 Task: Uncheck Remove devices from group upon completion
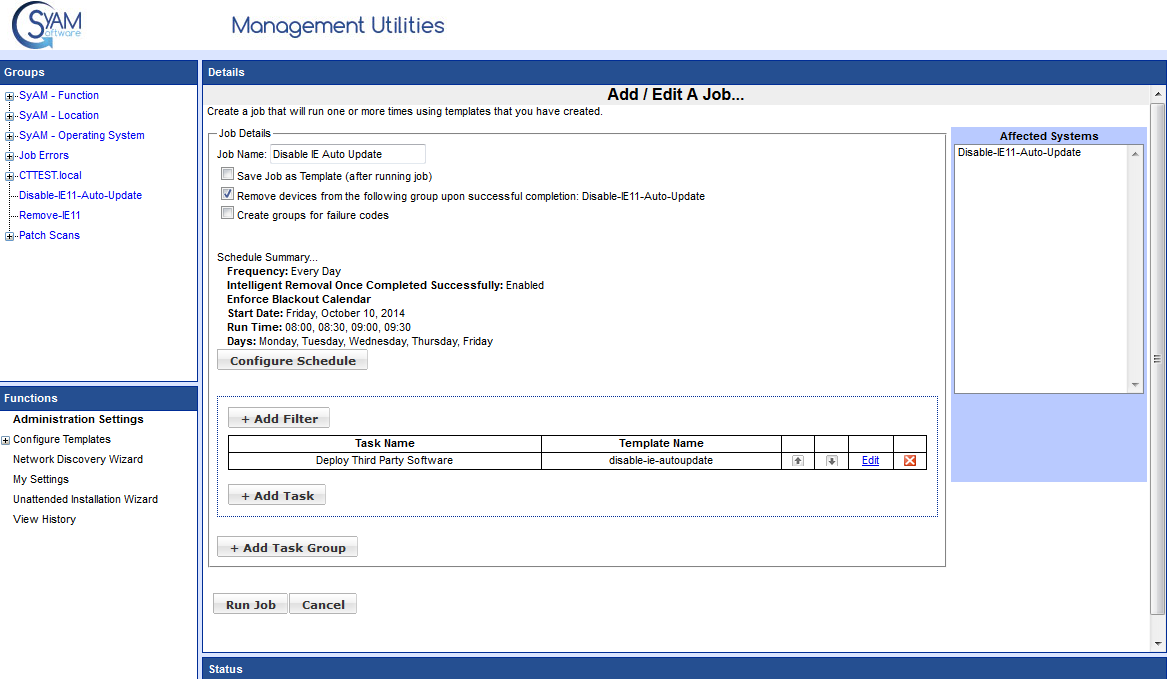pyautogui.click(x=228, y=195)
